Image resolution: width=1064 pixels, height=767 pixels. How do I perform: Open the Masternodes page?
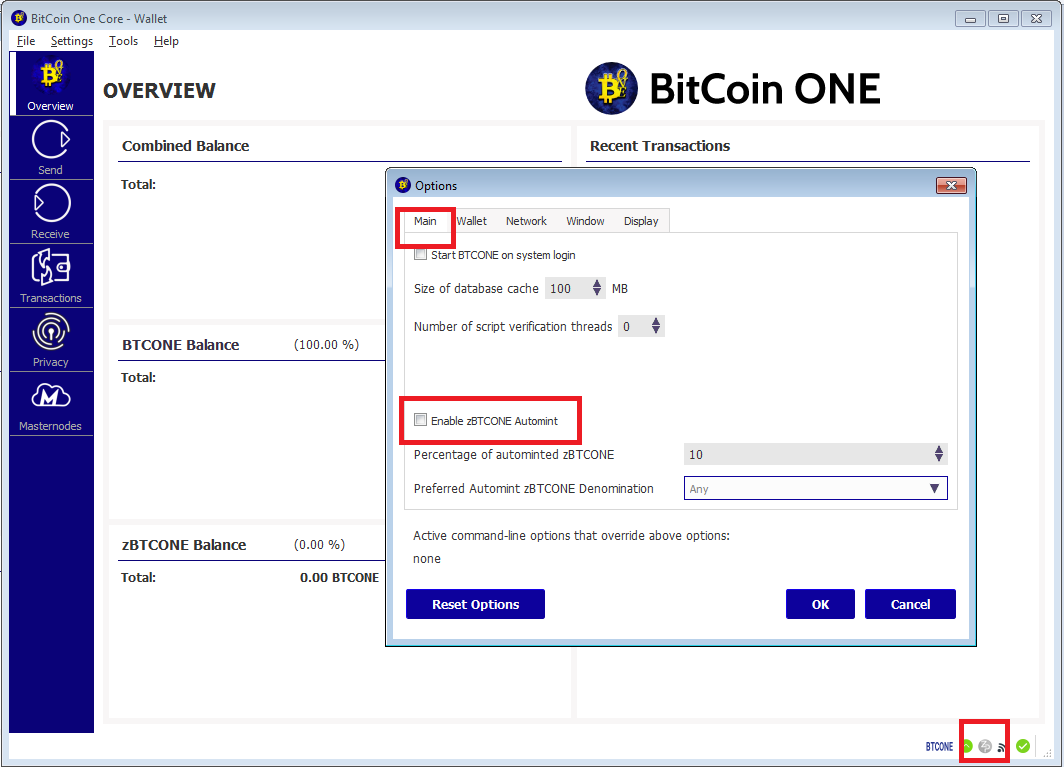(51, 404)
